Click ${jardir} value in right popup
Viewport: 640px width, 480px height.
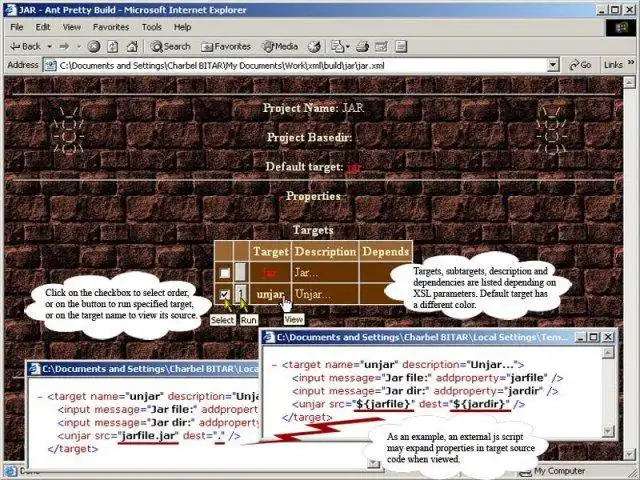pyautogui.click(x=480, y=404)
